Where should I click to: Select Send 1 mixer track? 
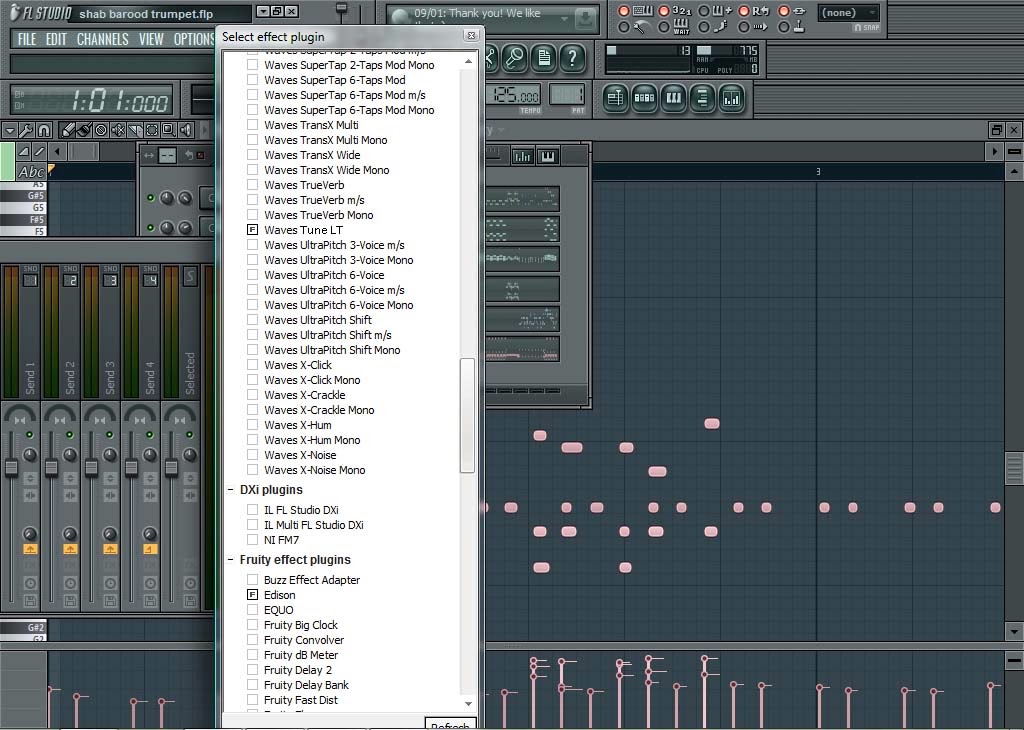click(20, 437)
